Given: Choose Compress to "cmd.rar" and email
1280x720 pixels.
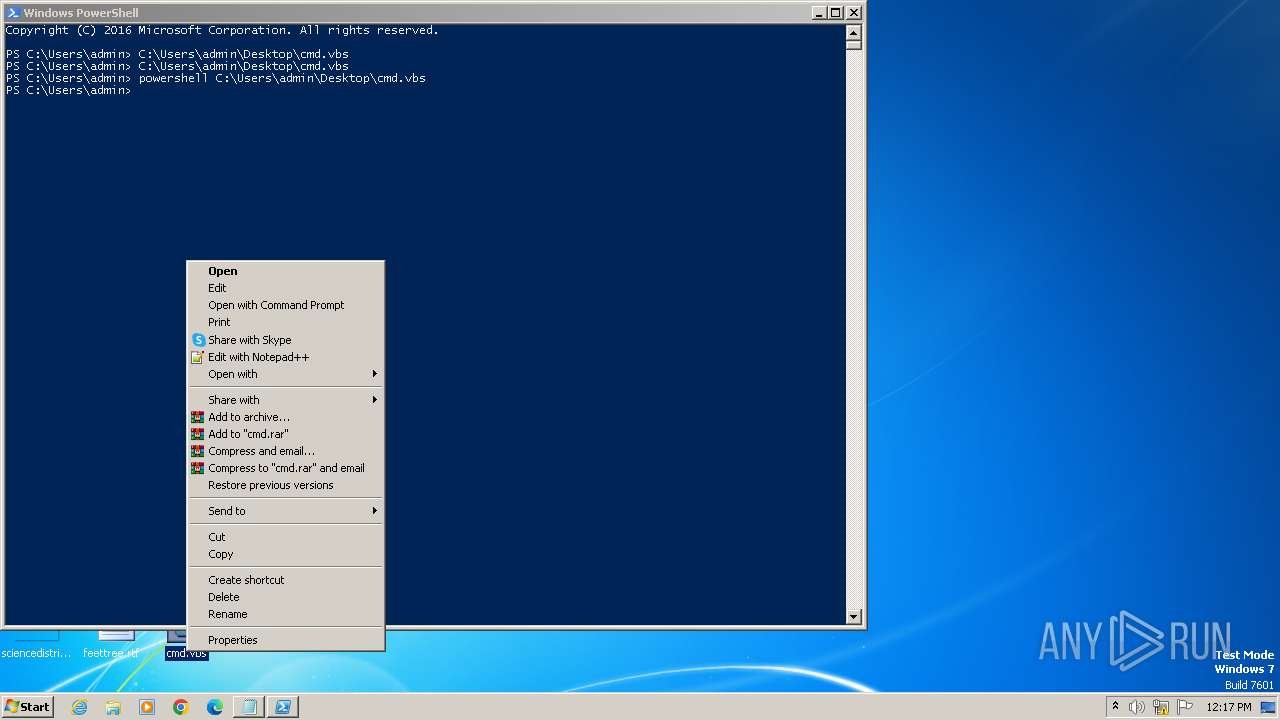Looking at the screenshot, I should [286, 468].
